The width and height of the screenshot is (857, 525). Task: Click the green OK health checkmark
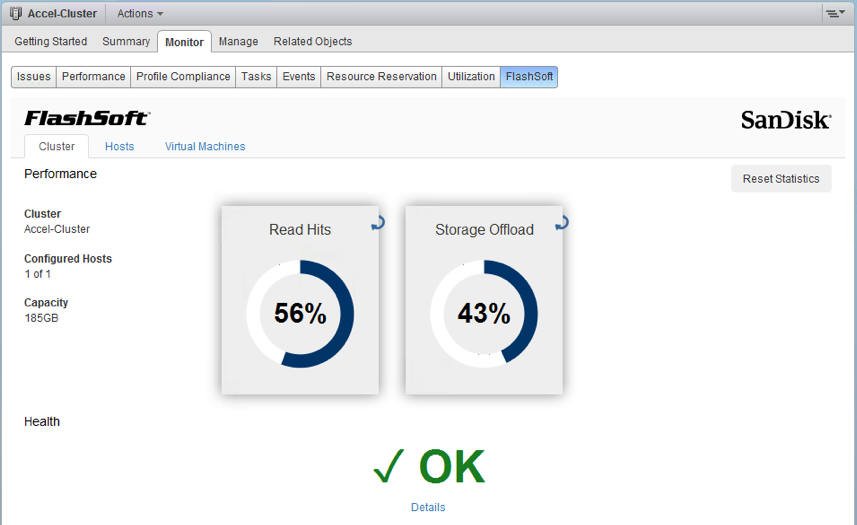click(x=387, y=466)
